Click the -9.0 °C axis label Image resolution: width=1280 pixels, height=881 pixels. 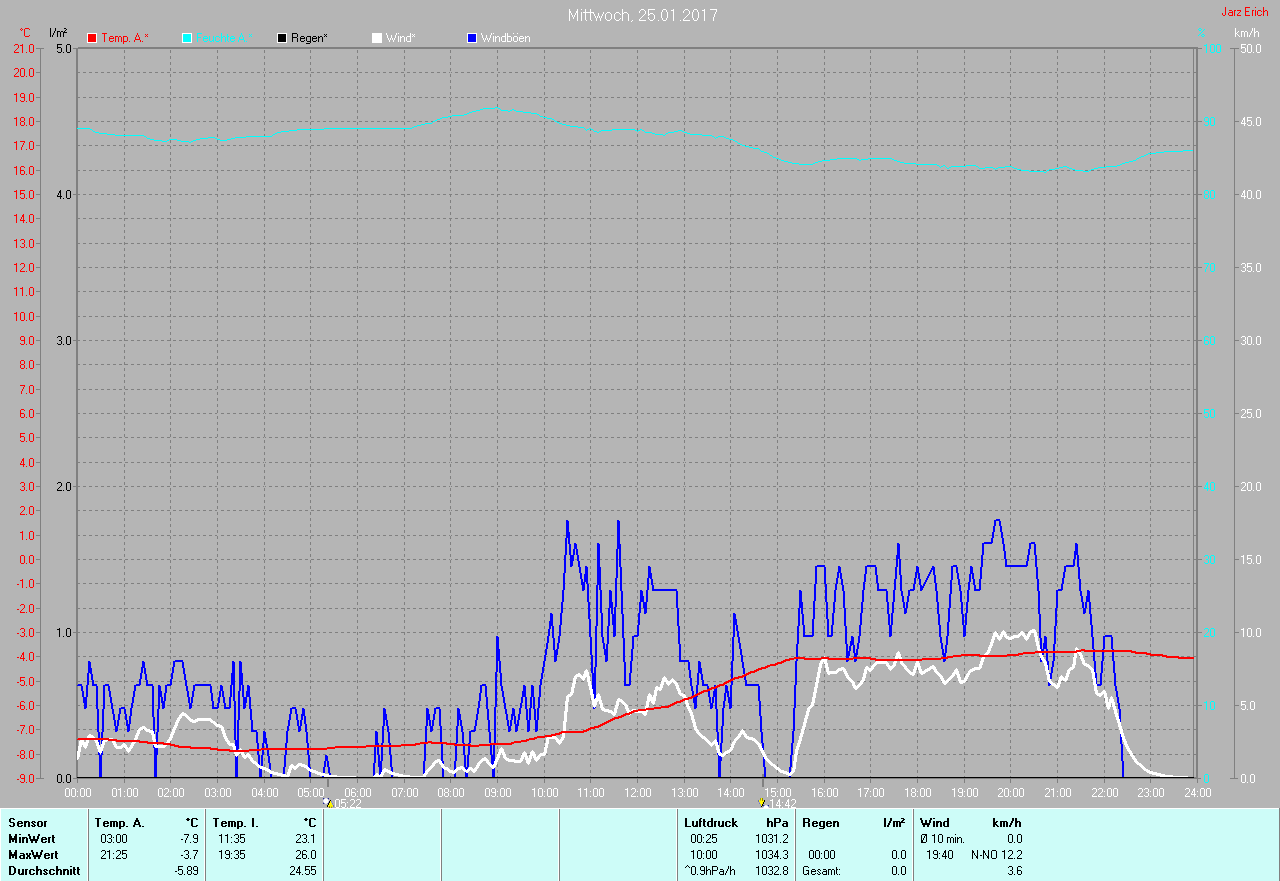24,778
